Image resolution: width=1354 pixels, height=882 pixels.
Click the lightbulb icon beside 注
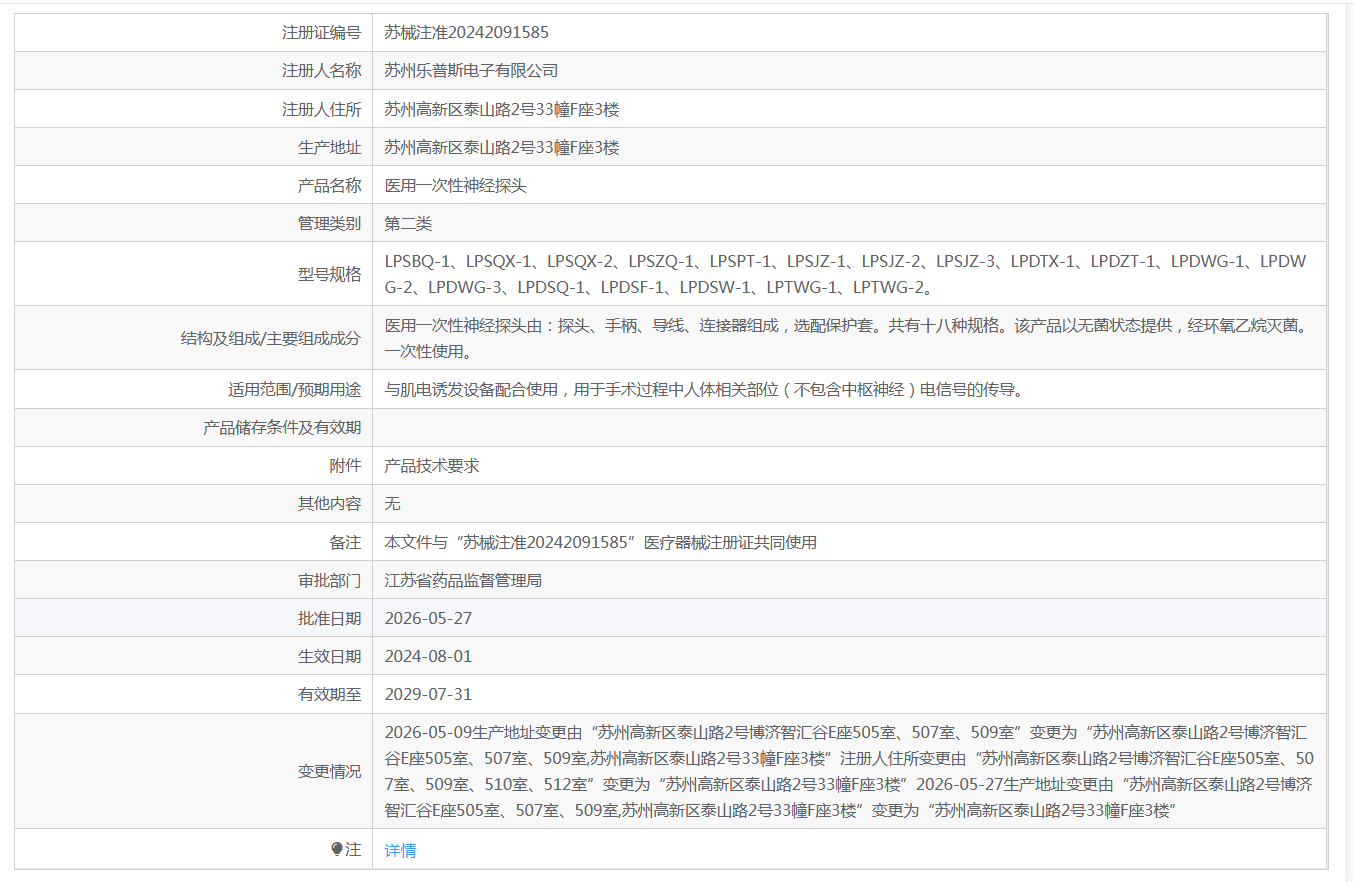337,849
